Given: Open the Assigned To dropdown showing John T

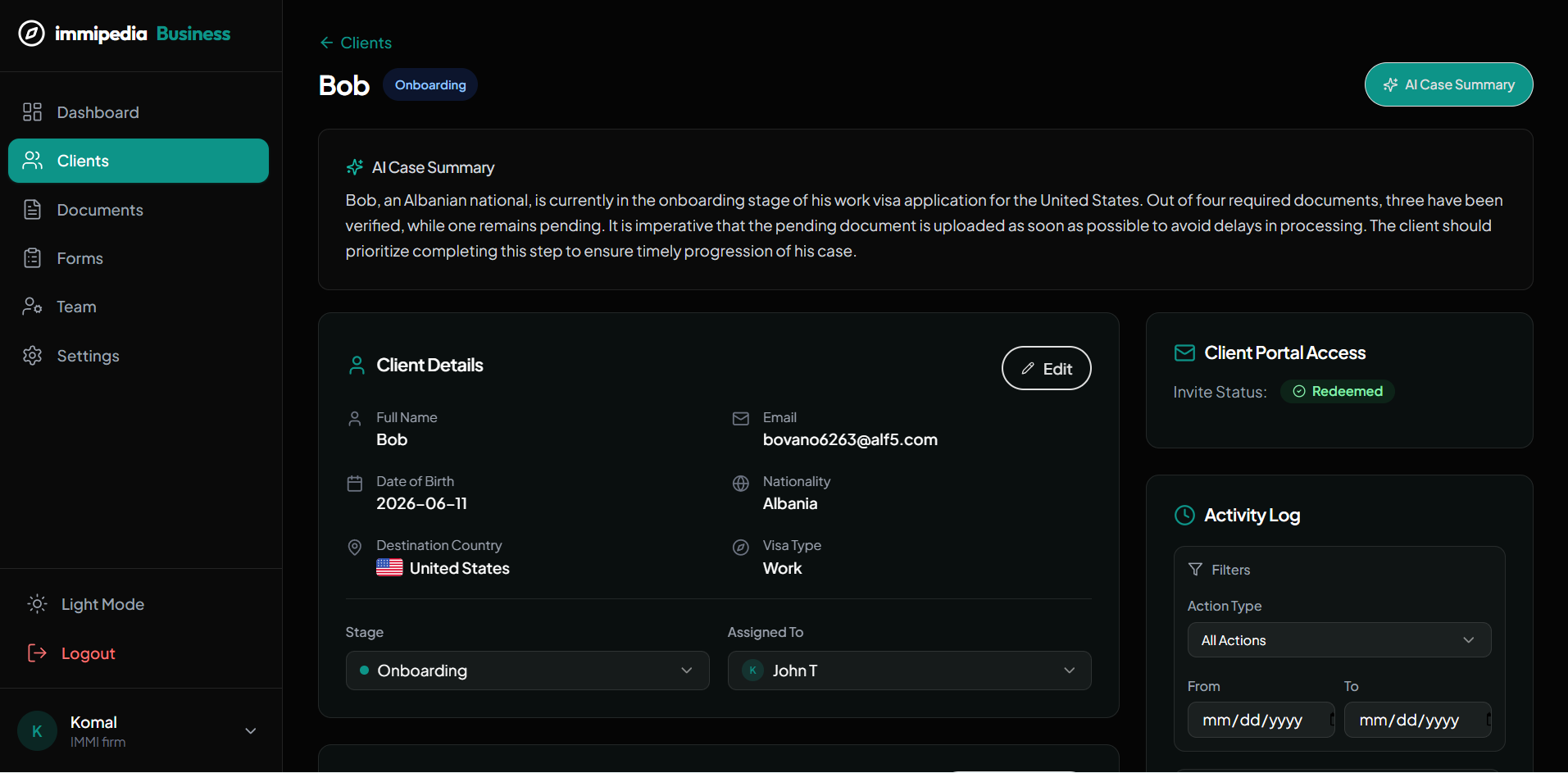Looking at the screenshot, I should [x=909, y=671].
